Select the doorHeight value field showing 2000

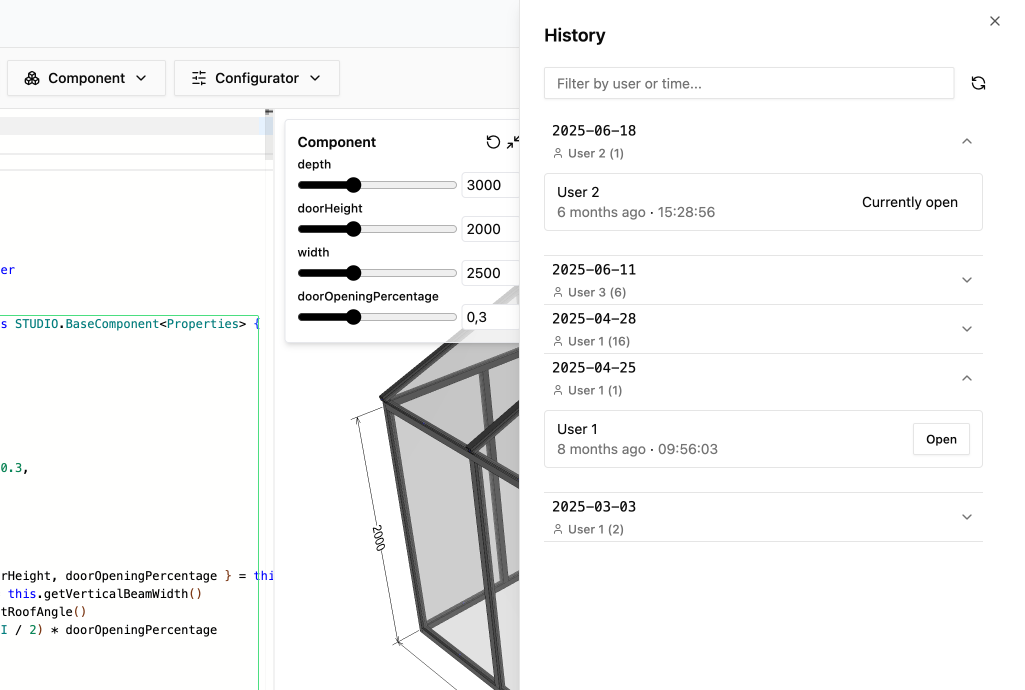[489, 229]
